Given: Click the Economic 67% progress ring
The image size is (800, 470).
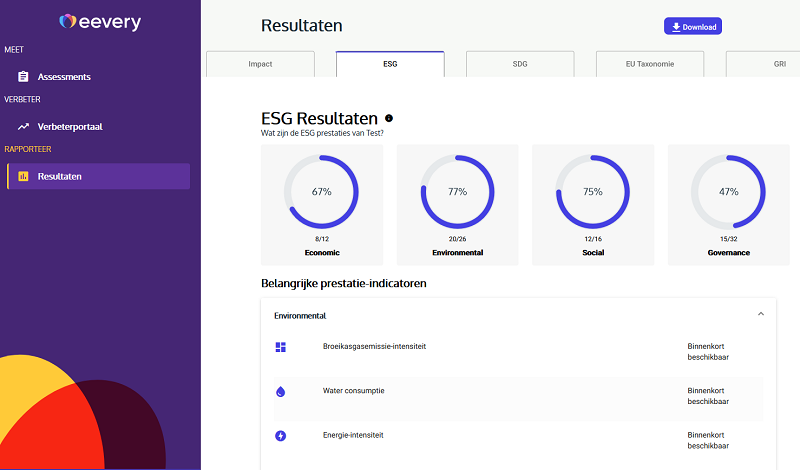Looking at the screenshot, I should pos(321,191).
